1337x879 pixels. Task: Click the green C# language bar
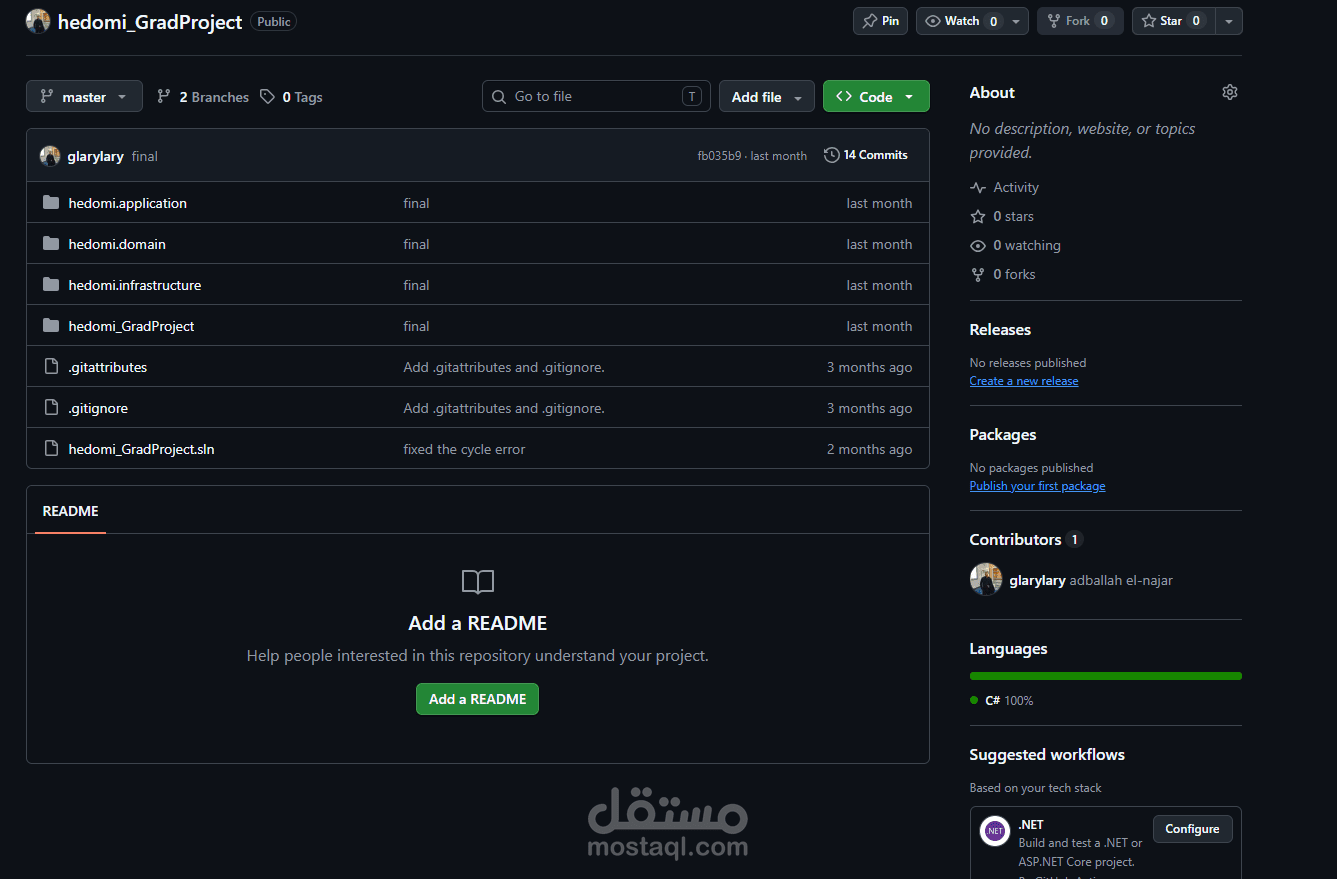point(1106,676)
